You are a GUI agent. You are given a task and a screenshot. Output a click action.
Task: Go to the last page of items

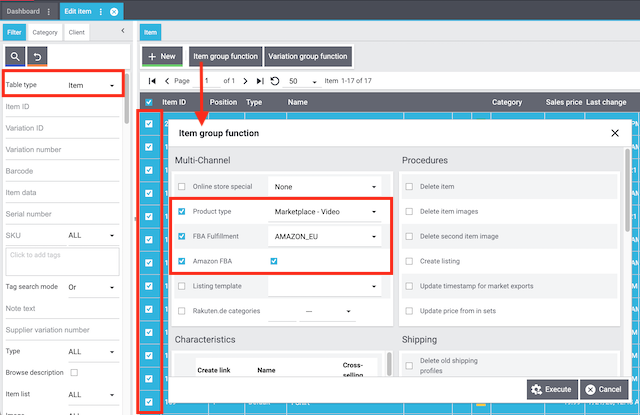click(x=260, y=81)
